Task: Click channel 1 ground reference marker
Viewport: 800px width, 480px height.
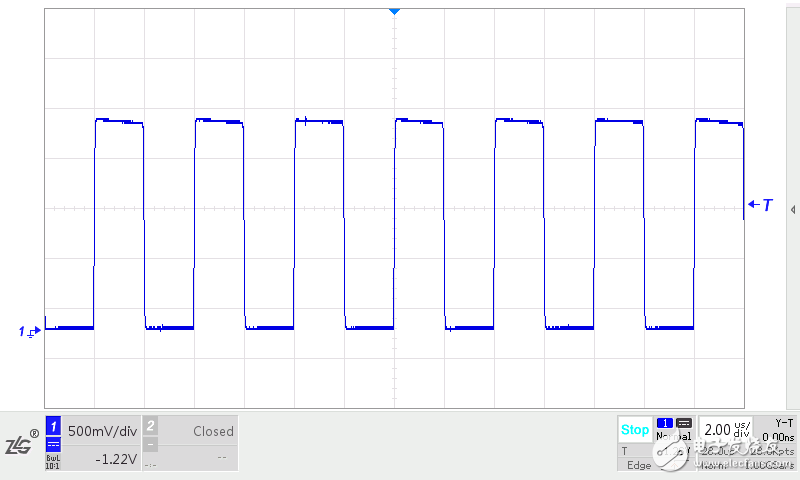Action: [29, 330]
